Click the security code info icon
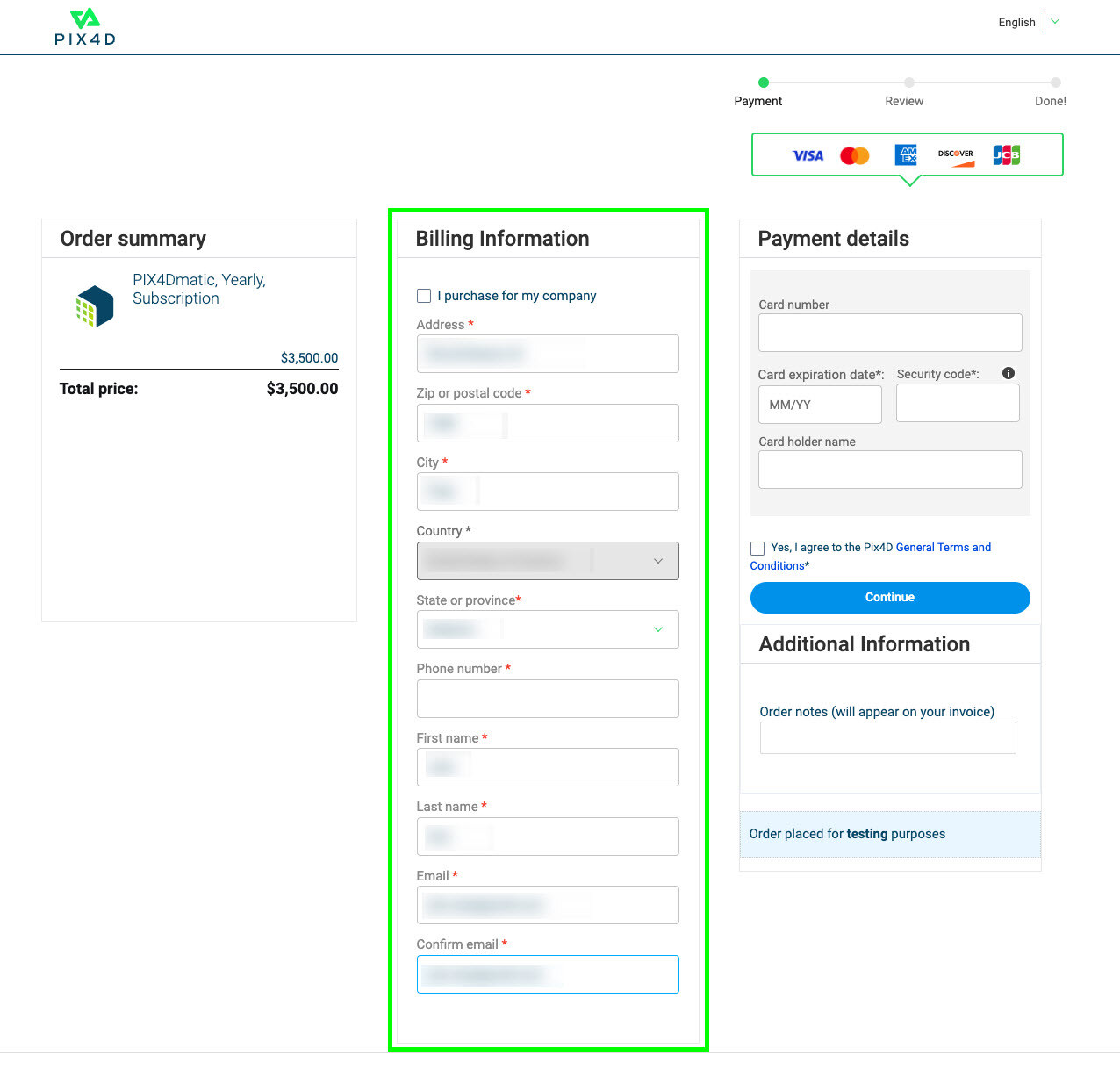This screenshot has width=1120, height=1070. tap(1008, 372)
